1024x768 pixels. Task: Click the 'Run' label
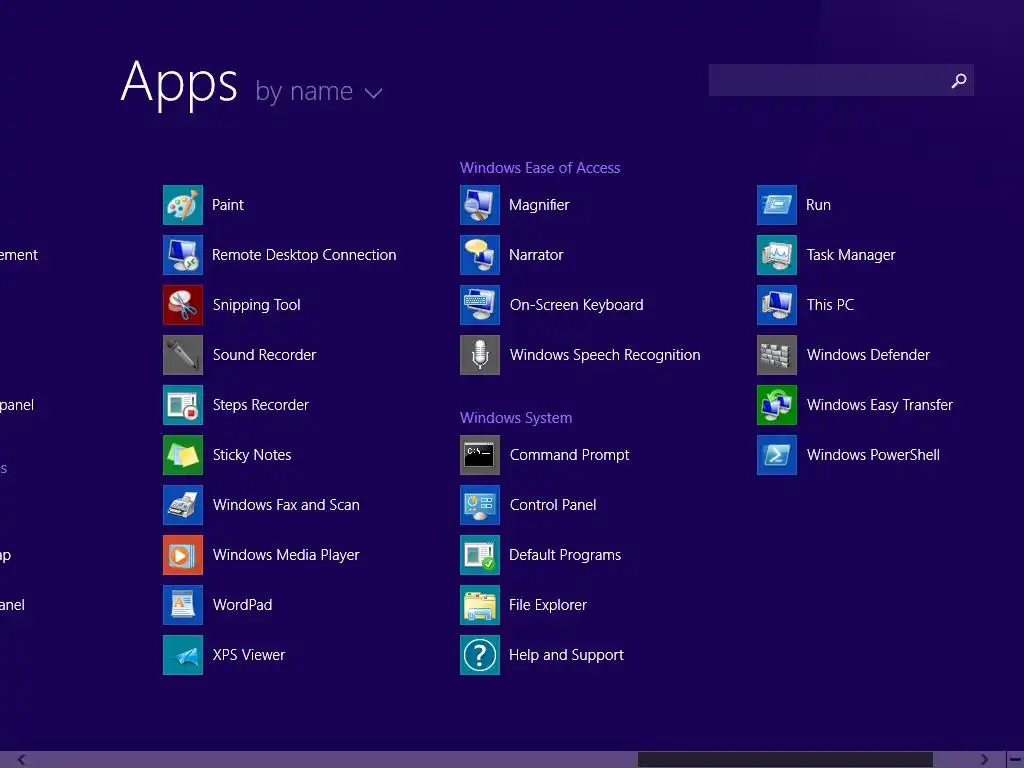point(818,205)
